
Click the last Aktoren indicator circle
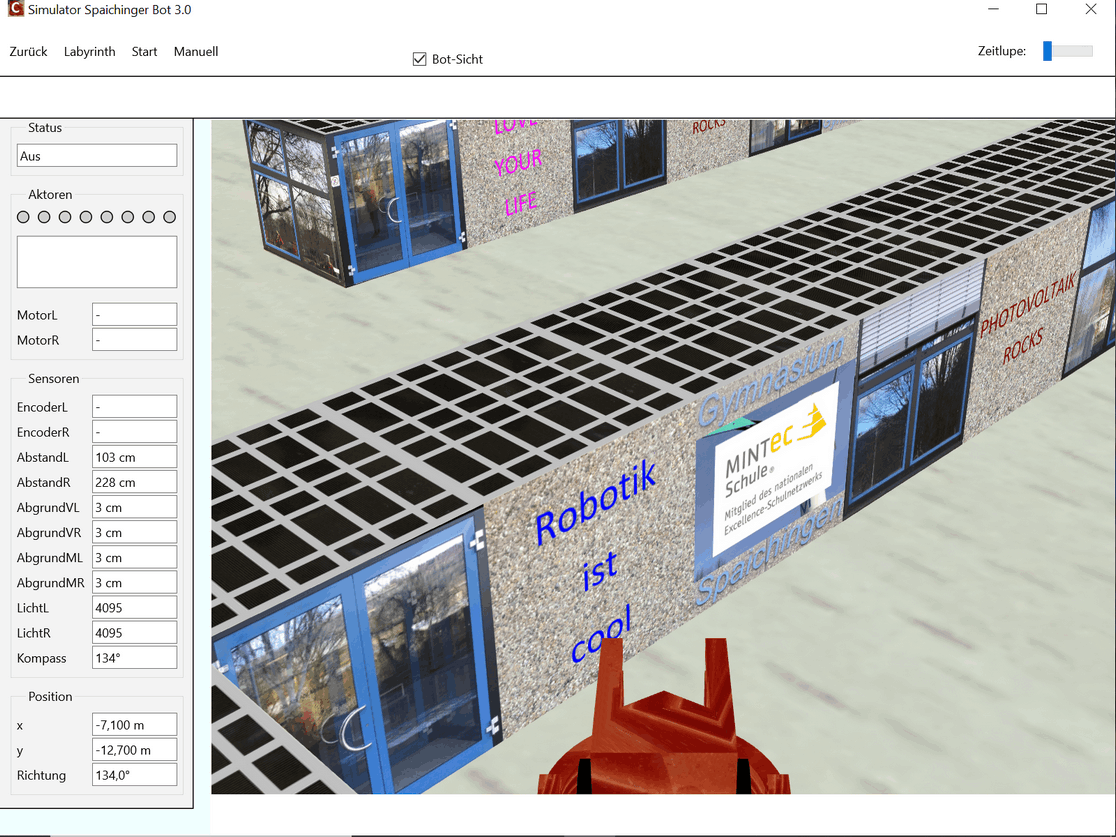[169, 217]
